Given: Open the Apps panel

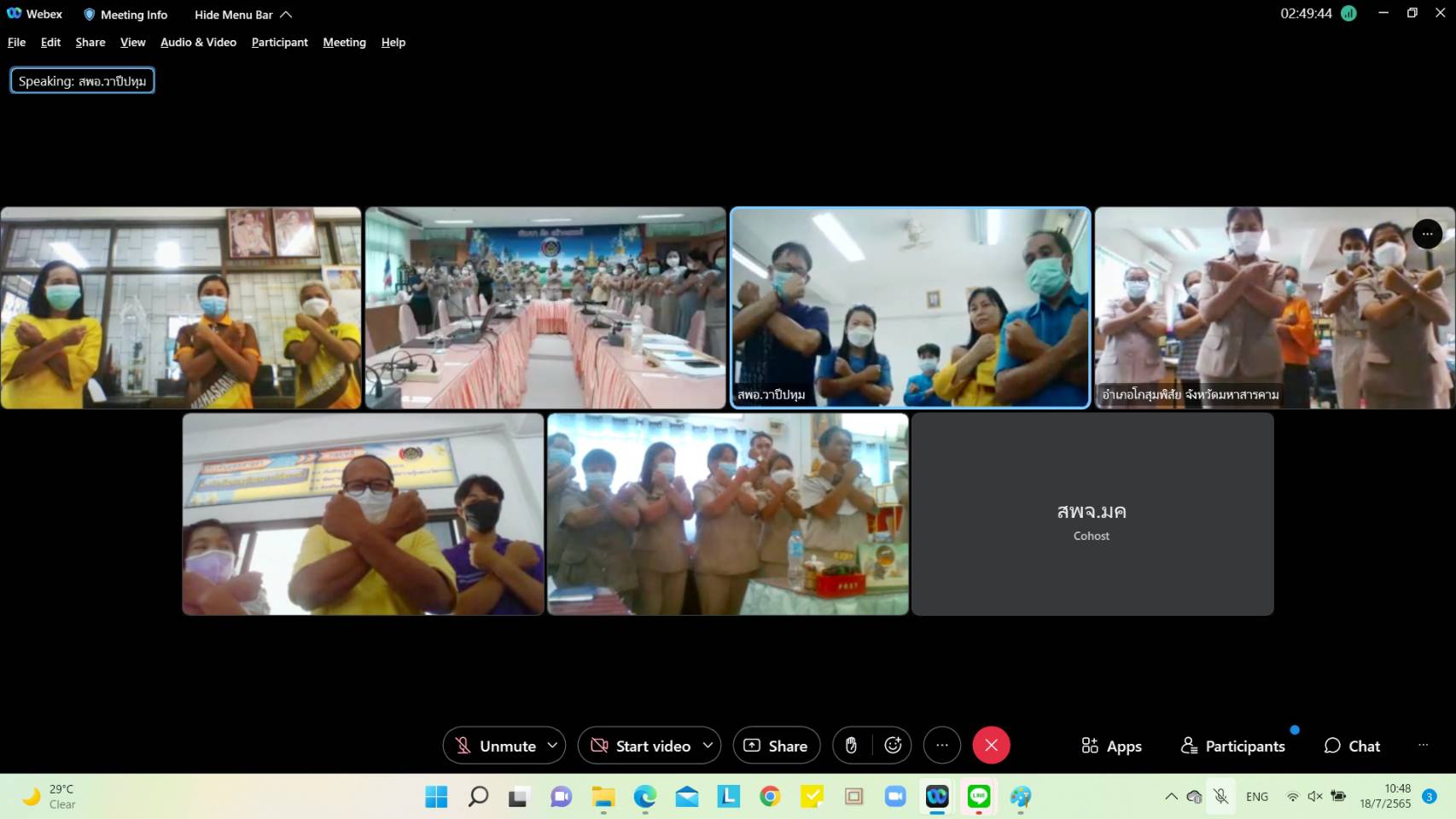Looking at the screenshot, I should point(1111,746).
